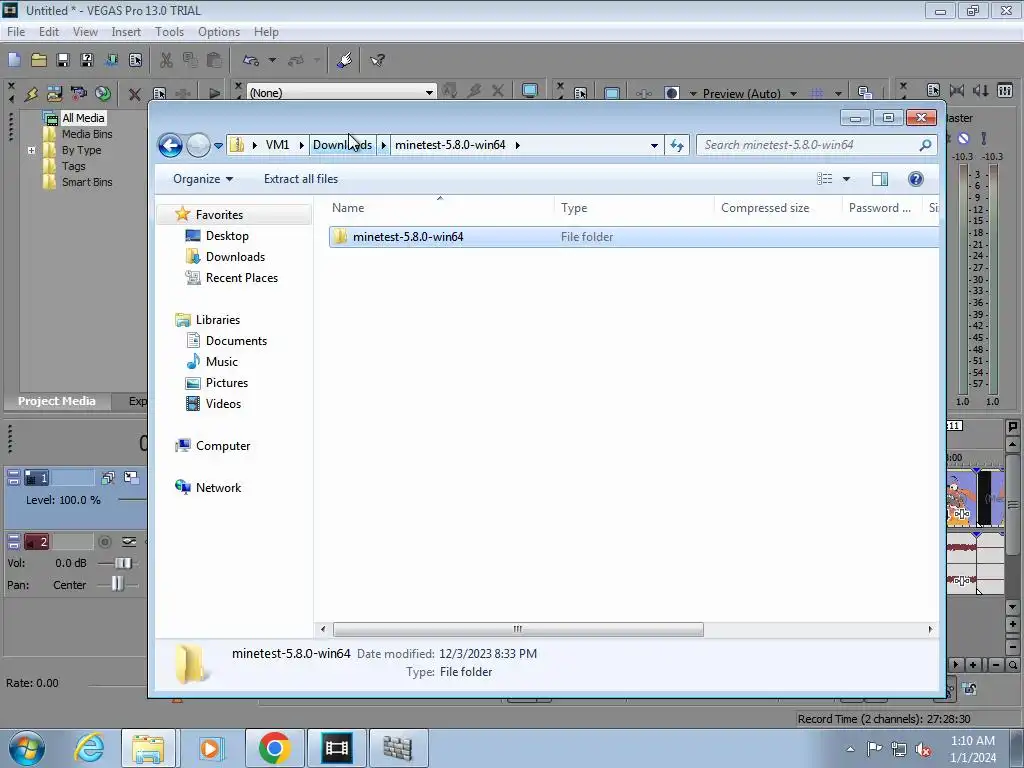
Task: Open Downloads in Explorer Favorites
Action: pos(235,257)
